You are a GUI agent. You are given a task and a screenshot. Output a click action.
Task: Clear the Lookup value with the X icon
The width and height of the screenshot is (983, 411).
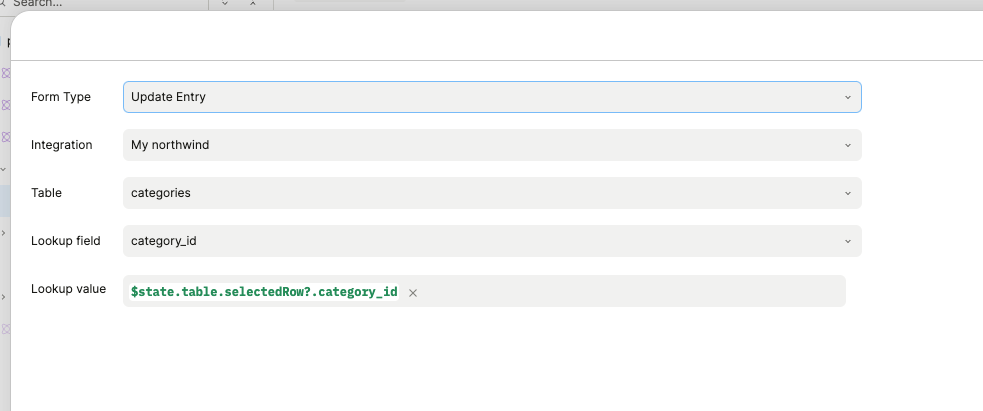(413, 293)
